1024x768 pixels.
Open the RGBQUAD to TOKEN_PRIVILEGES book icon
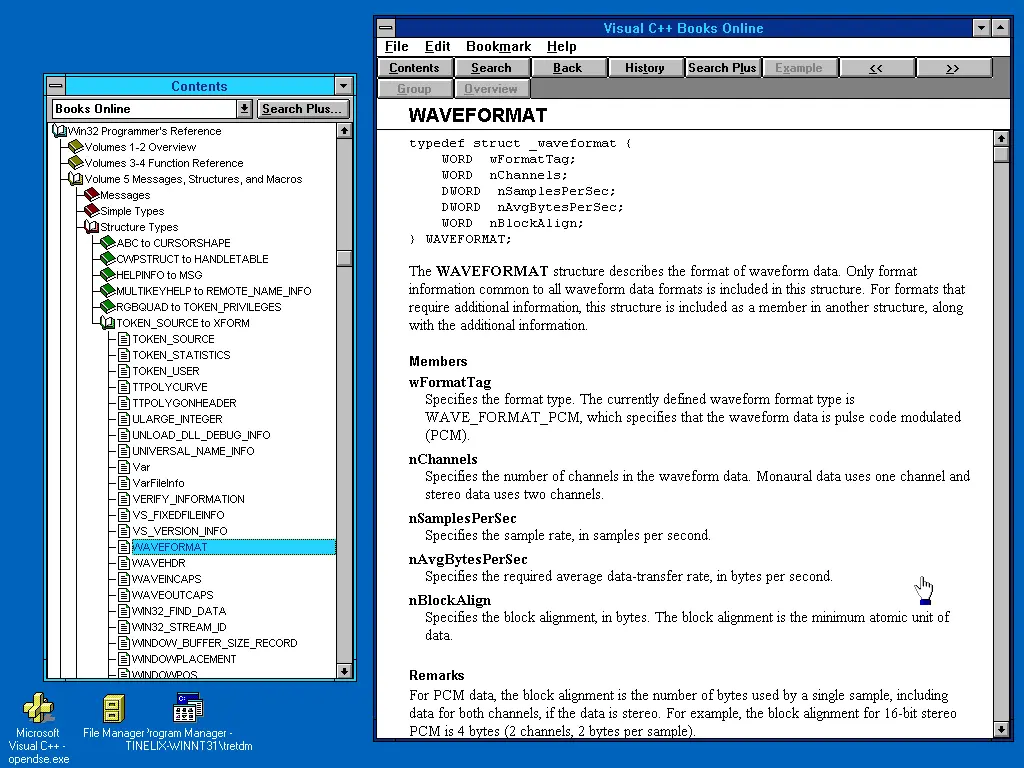coord(108,306)
